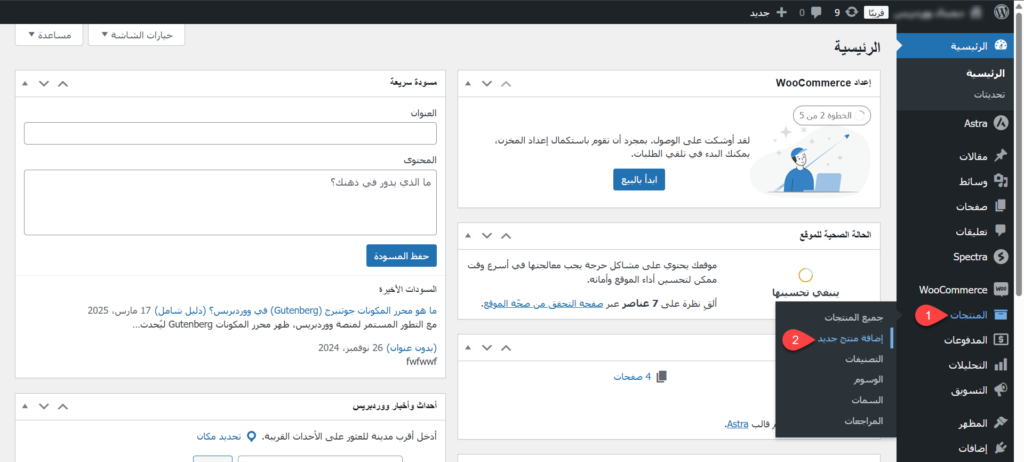Click the Astra theme link
The width and height of the screenshot is (1024, 462).
pyautogui.click(x=737, y=425)
